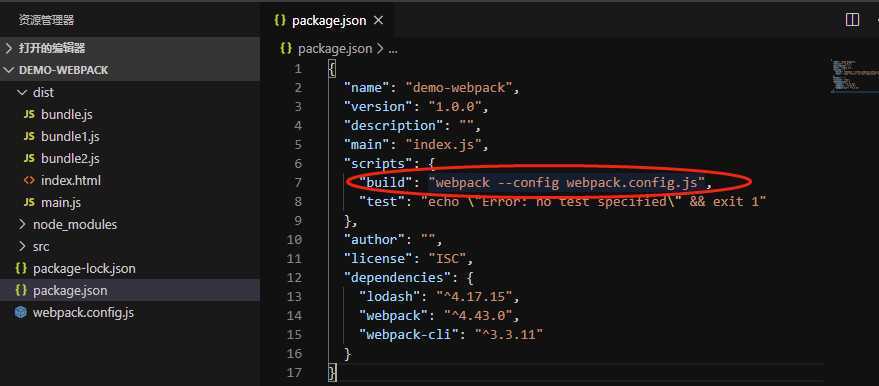This screenshot has width=879, height=386.
Task: Expand the node_modules folder
Action: [130, 225]
